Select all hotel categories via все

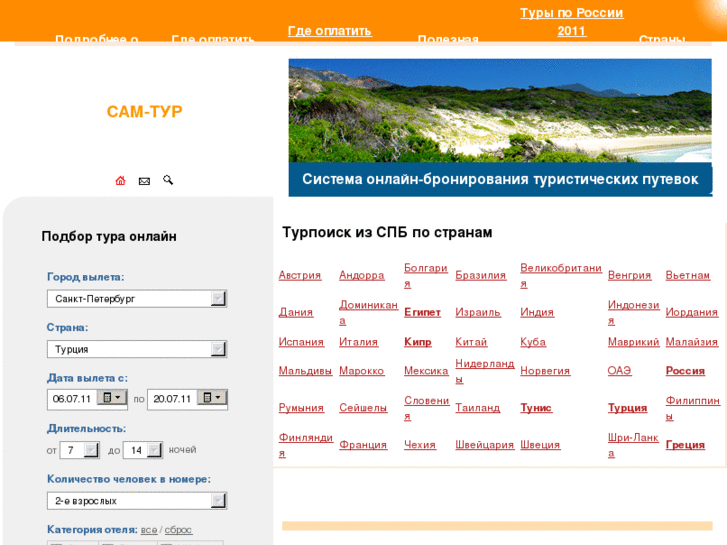pos(149,530)
